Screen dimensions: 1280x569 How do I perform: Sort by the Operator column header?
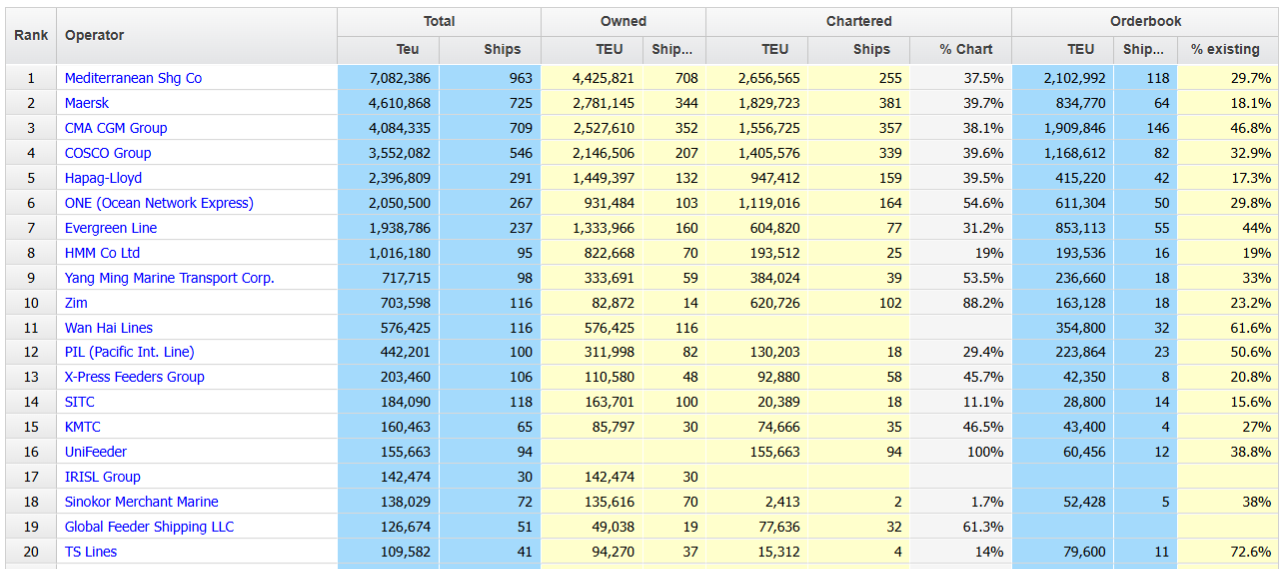[x=95, y=35]
